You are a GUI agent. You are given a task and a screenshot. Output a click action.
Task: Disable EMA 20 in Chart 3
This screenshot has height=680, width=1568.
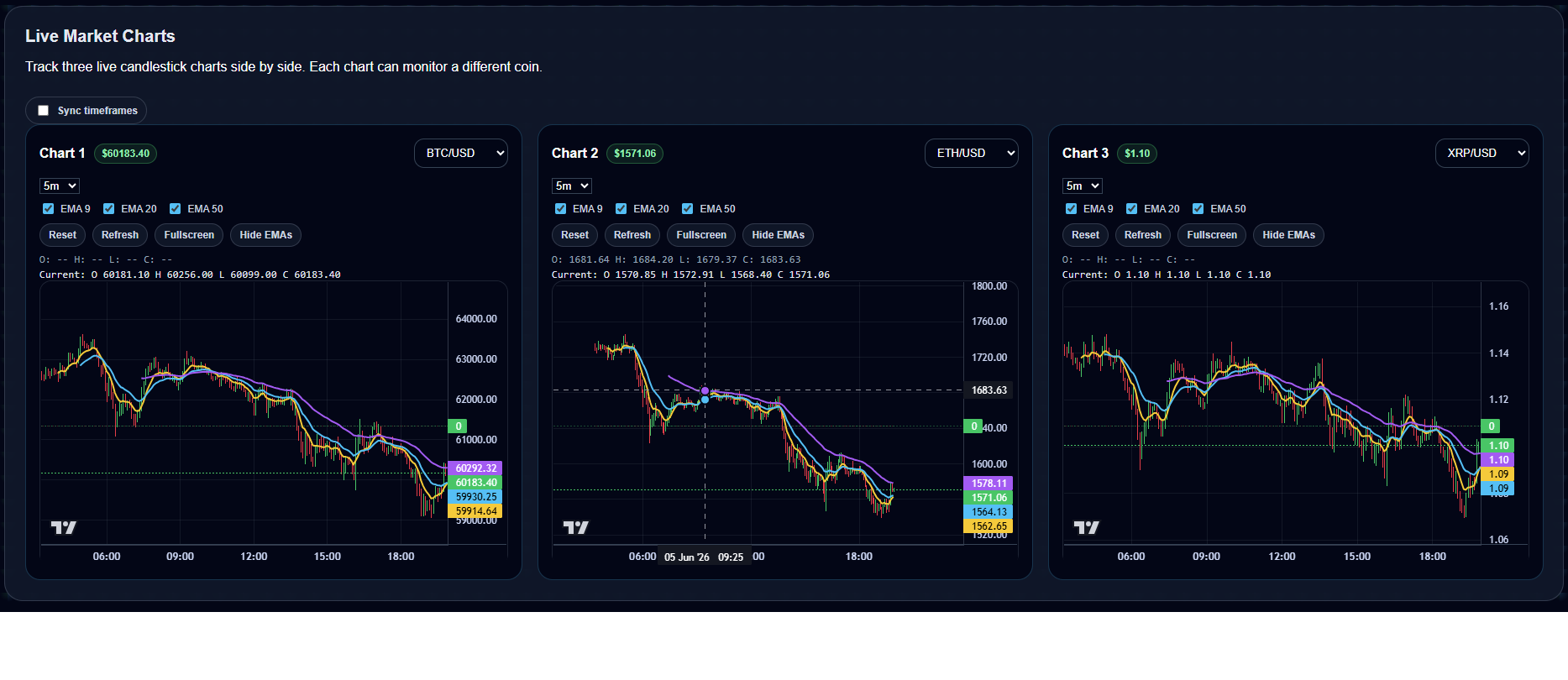point(1131,209)
